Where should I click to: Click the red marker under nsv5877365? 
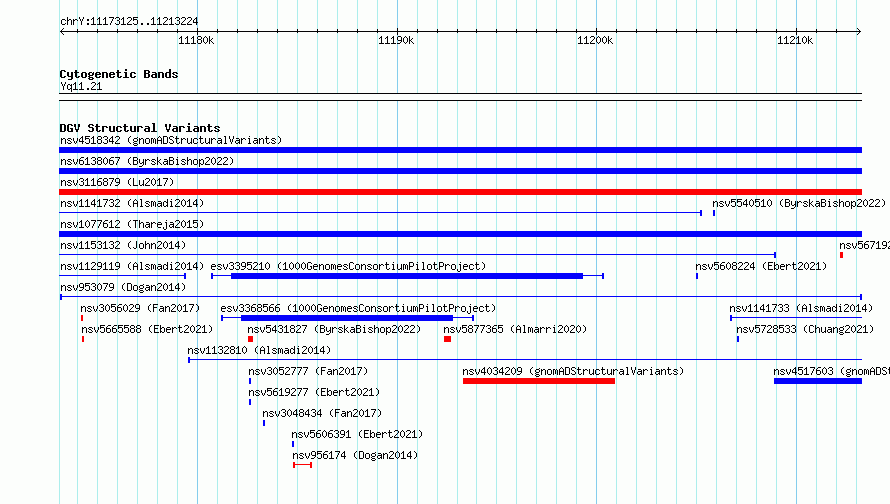tap(447, 339)
